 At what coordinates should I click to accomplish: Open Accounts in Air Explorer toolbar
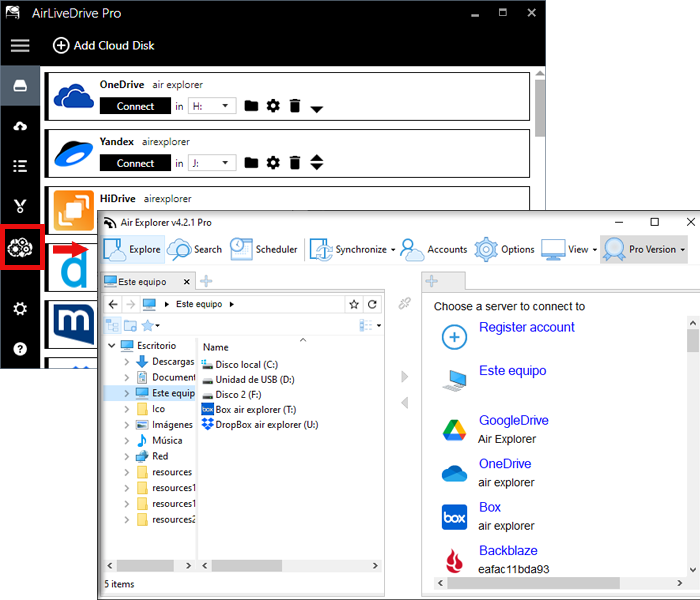click(434, 249)
